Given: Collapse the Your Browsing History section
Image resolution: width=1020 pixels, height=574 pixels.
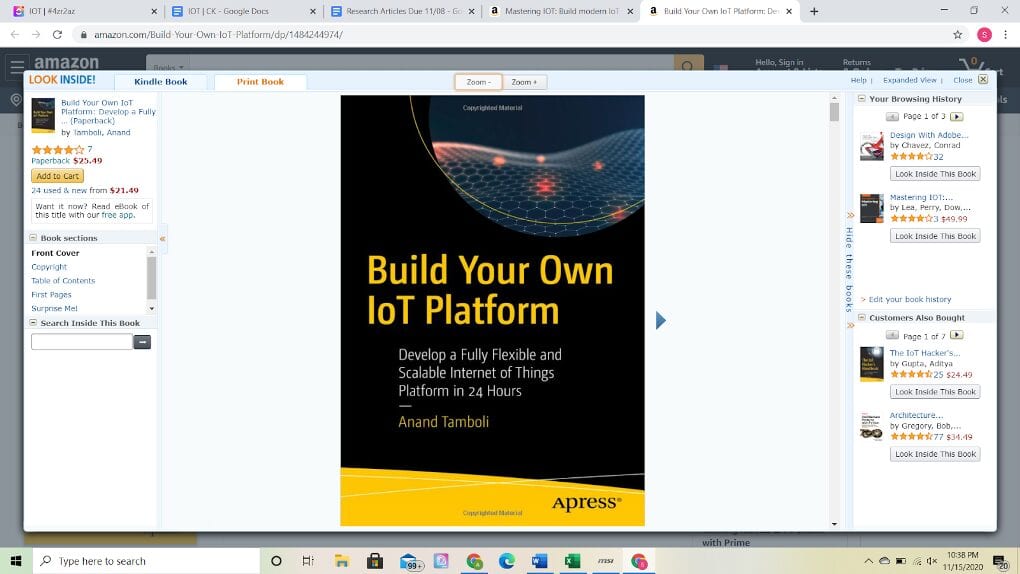Looking at the screenshot, I should [x=862, y=99].
